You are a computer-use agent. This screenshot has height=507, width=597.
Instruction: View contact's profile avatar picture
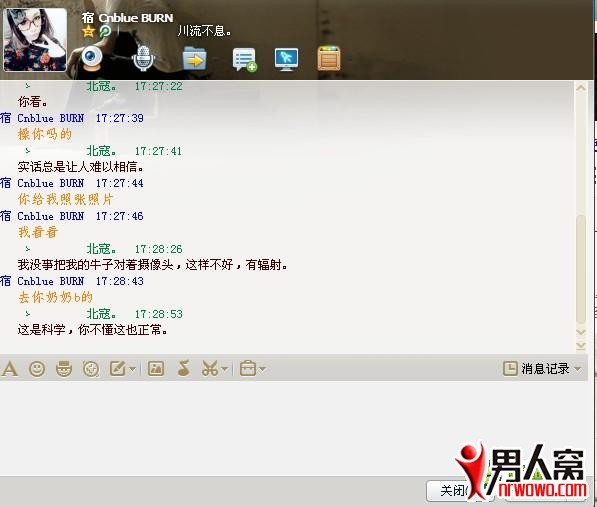(x=35, y=40)
